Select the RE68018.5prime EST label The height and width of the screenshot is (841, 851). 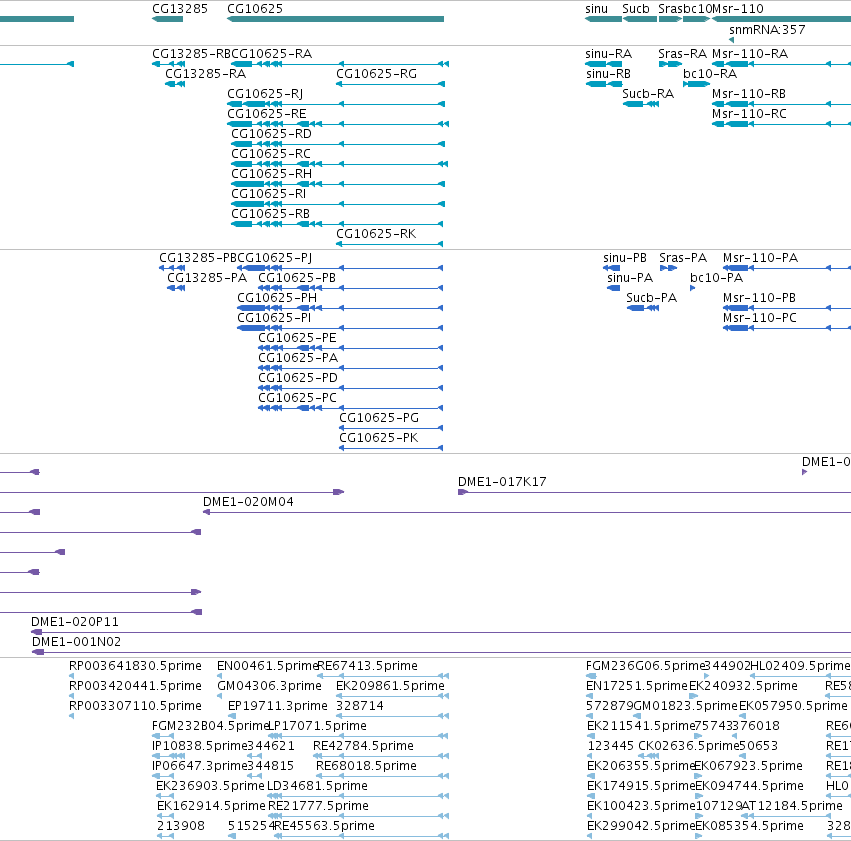[366, 766]
